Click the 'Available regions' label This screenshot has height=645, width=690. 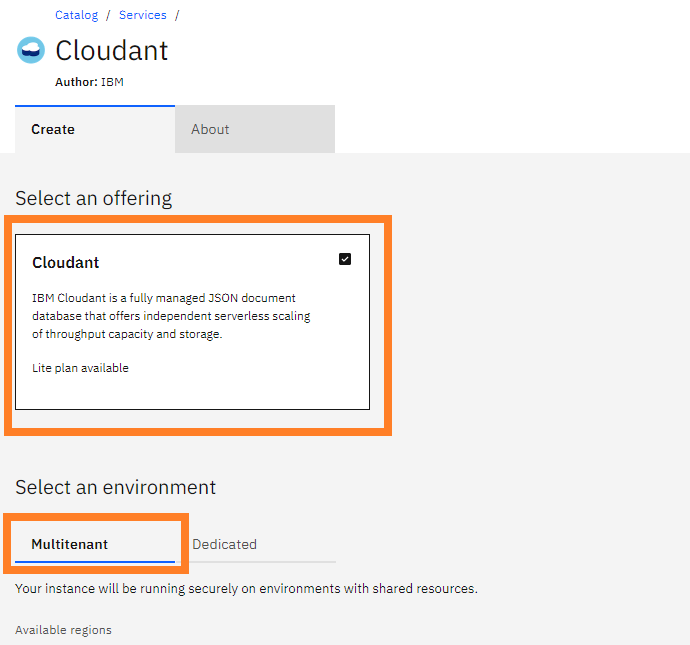tap(63, 630)
